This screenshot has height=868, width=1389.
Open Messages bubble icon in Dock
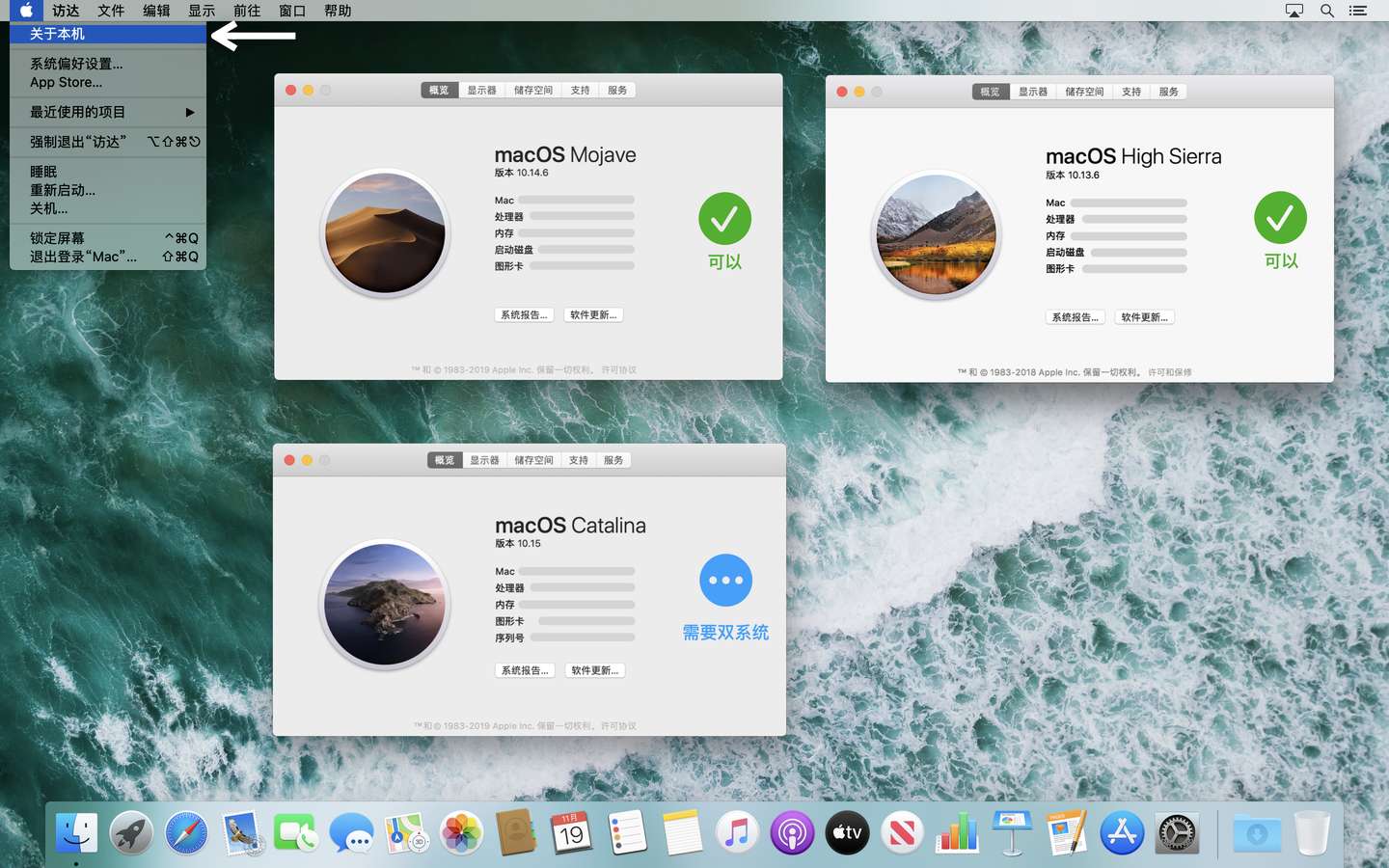click(x=351, y=832)
